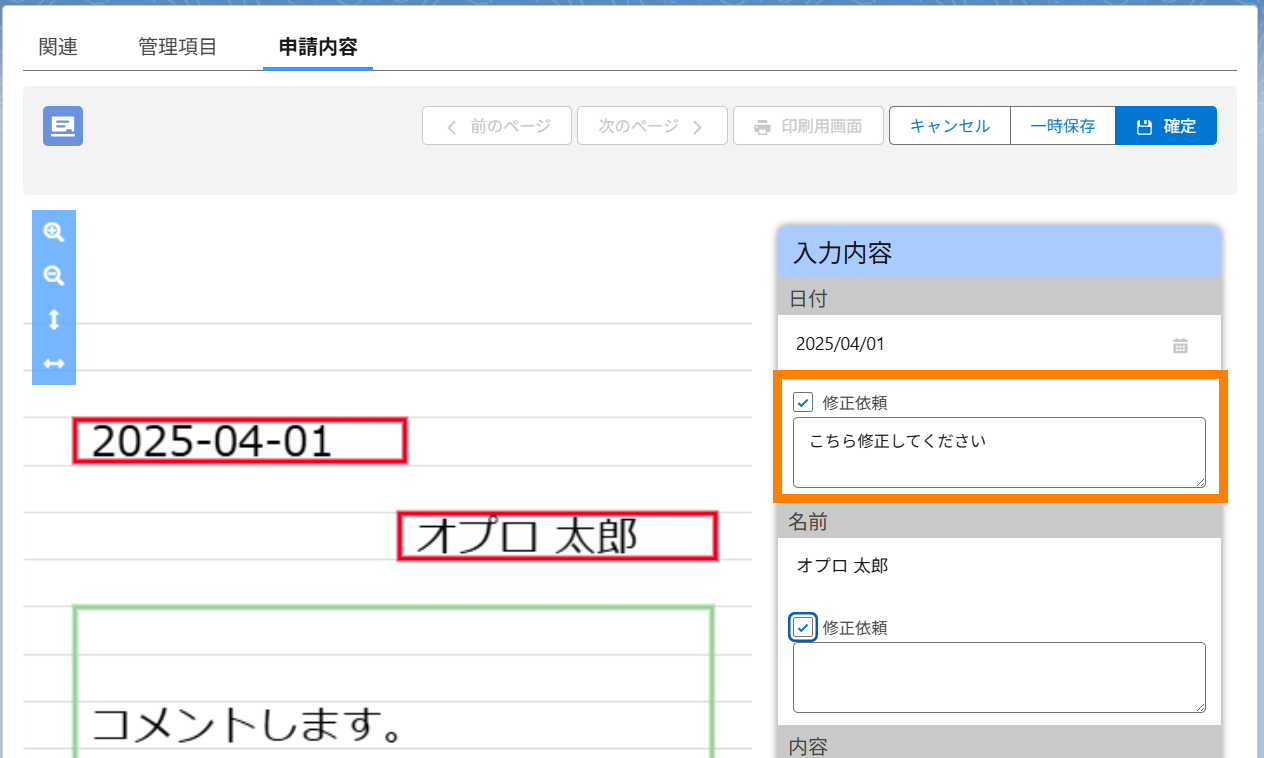Open 印刷用画面 print view
Screen dimensions: 1264x758
(x=809, y=126)
